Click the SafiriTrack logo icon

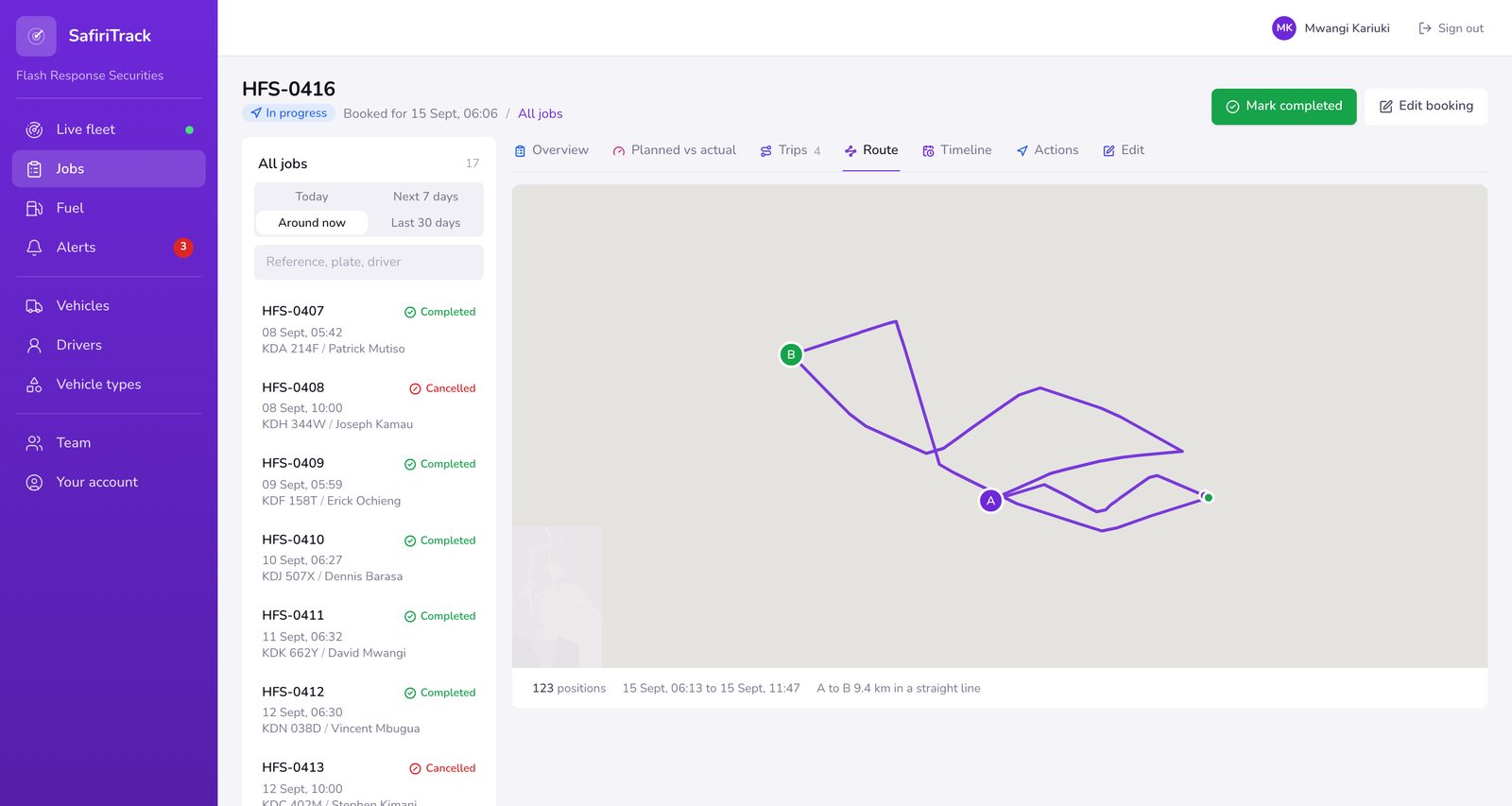36,36
